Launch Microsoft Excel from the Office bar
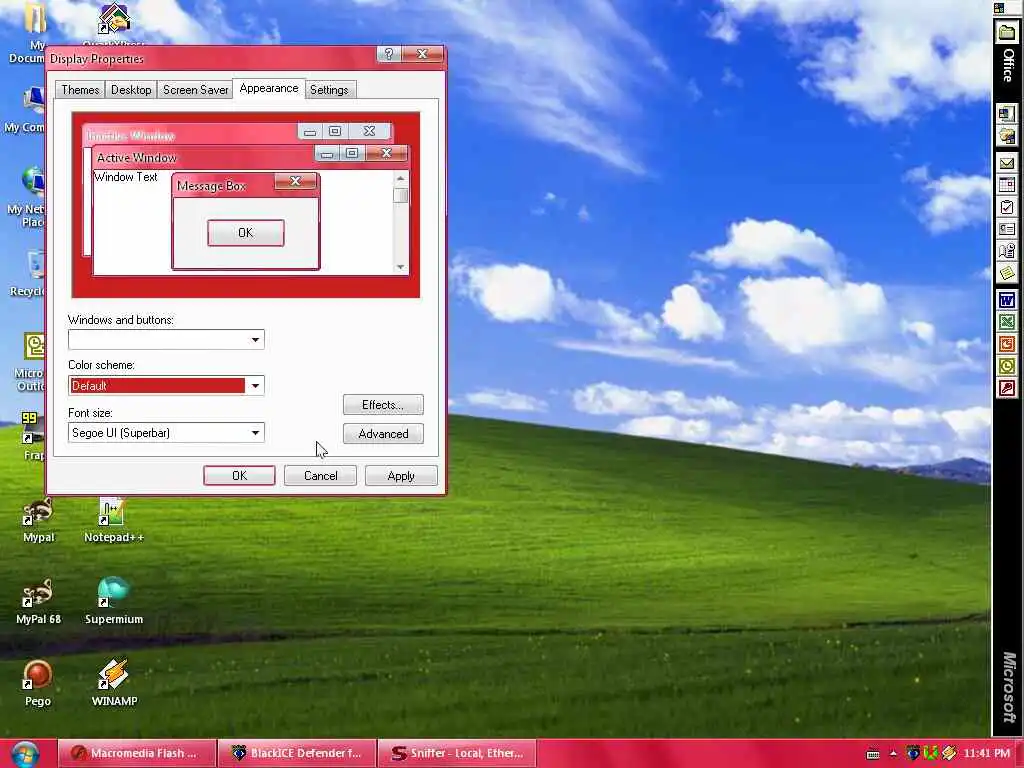Image resolution: width=1024 pixels, height=768 pixels. [1007, 323]
